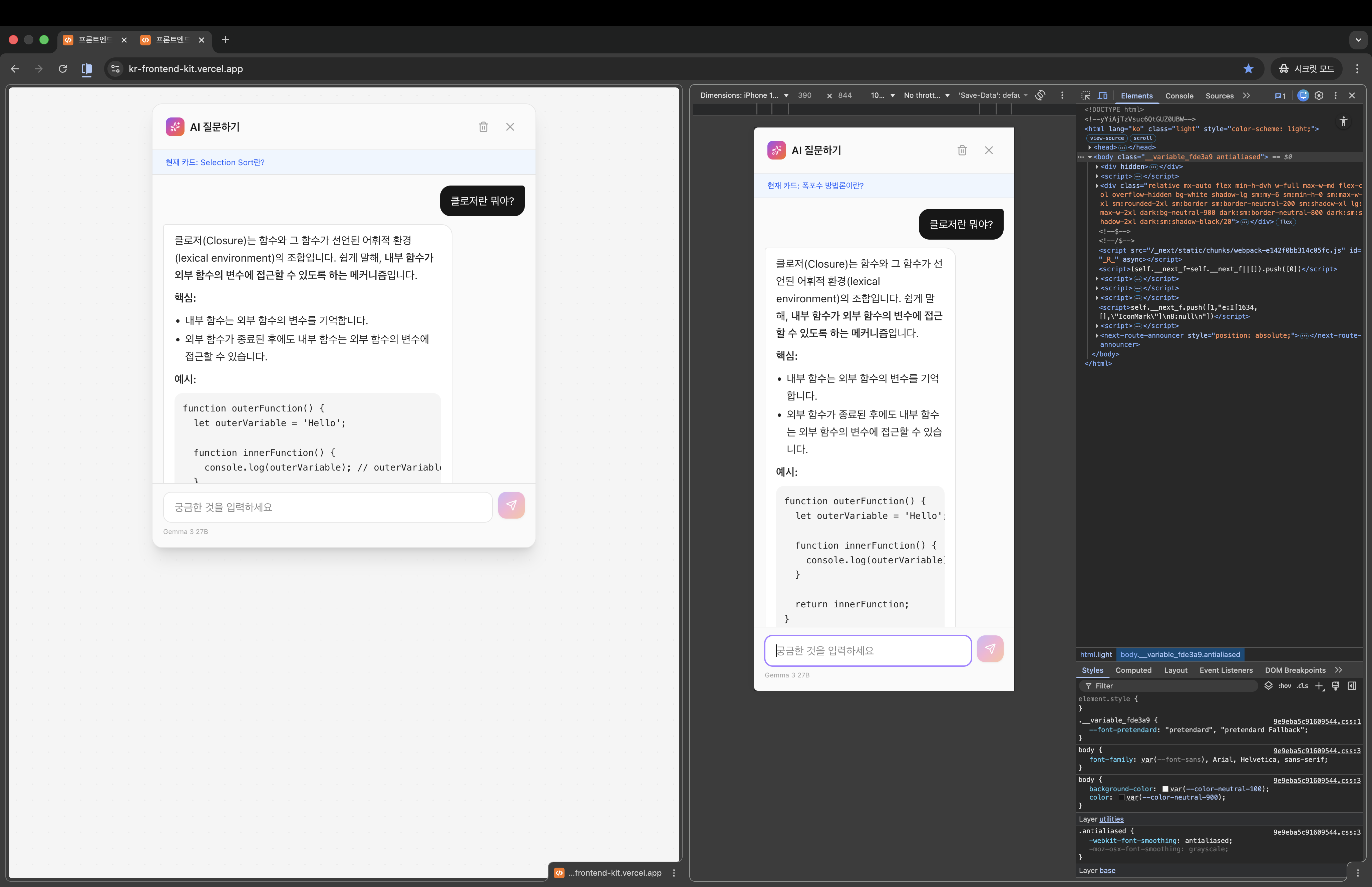This screenshot has height=887, width=1372.
Task: Click the Styles Filter input field
Action: tap(1169, 685)
